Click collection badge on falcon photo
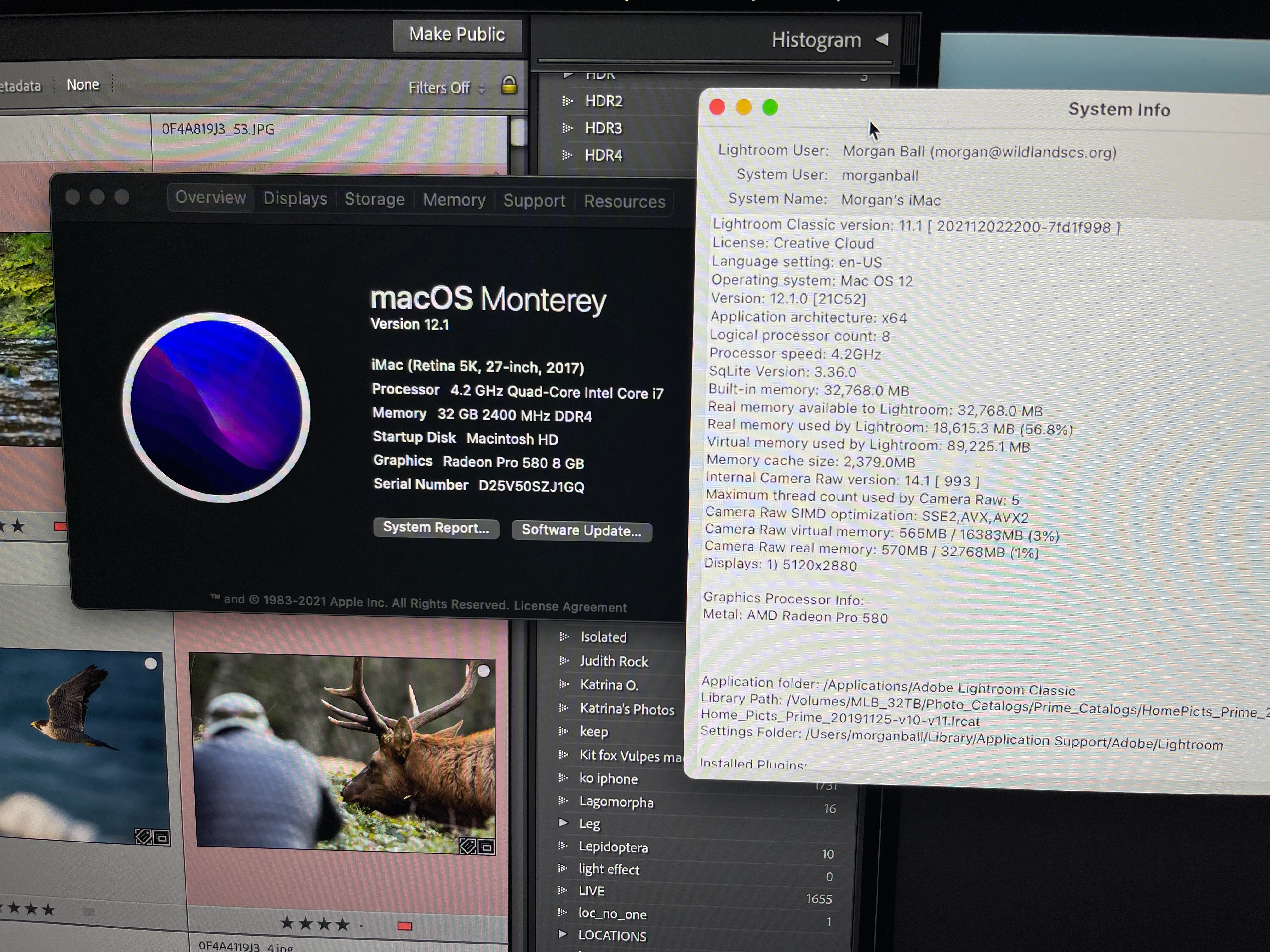 tap(162, 838)
